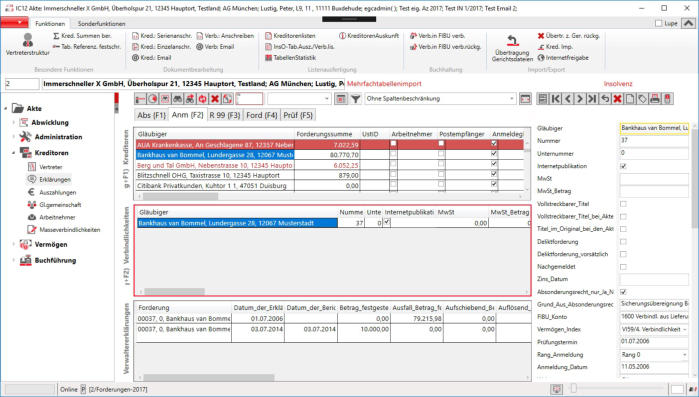Collapse ribbon with chevron button
This screenshot has height=397, width=699.
pos(688,23)
